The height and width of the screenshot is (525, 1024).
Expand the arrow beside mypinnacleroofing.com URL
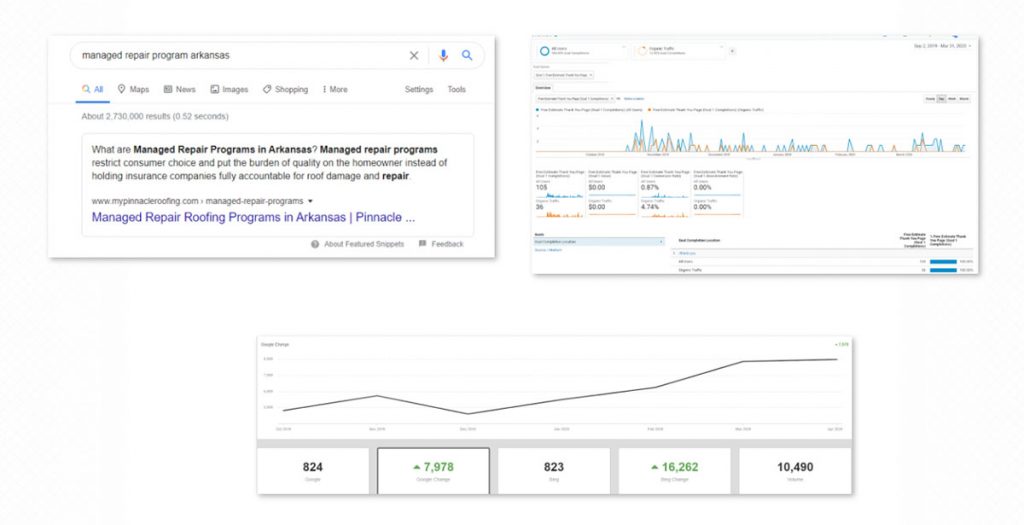(310, 201)
